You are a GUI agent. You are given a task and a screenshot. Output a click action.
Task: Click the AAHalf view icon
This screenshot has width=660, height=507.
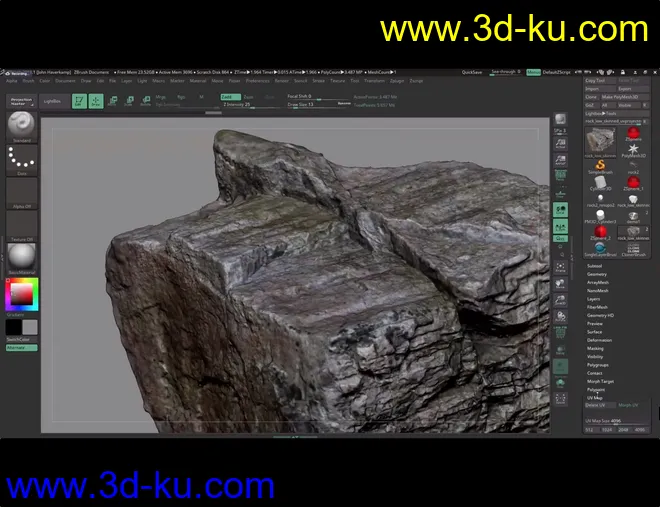point(560,160)
